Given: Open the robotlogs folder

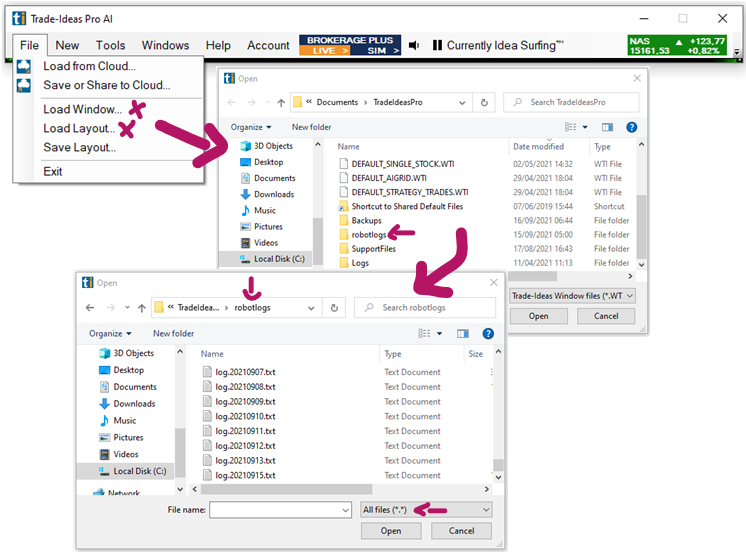Looking at the screenshot, I should 368,234.
